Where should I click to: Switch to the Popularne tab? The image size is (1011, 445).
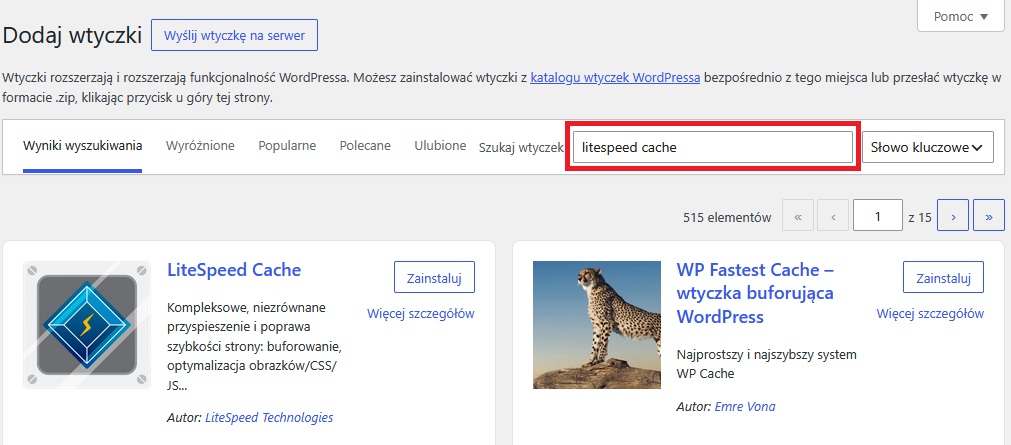[x=287, y=146]
